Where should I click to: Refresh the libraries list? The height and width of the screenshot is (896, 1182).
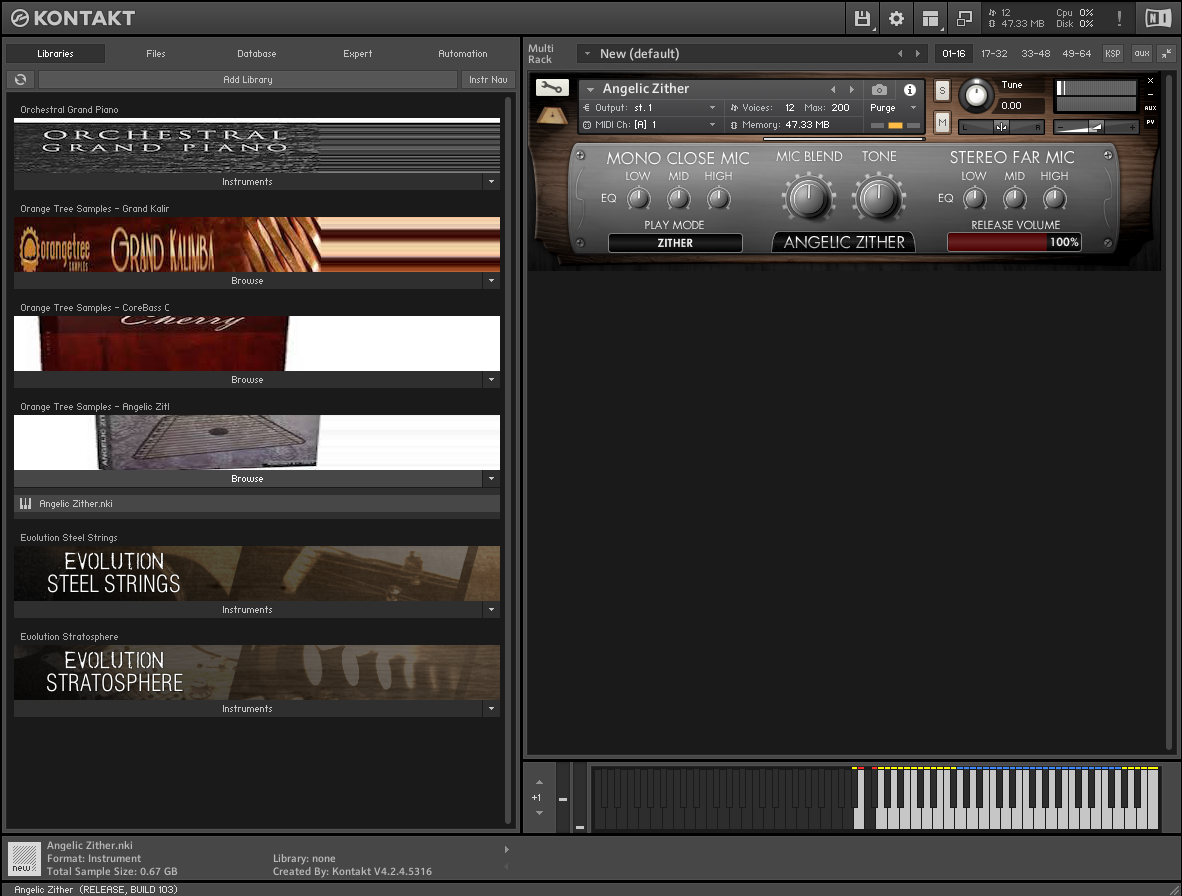coord(20,79)
